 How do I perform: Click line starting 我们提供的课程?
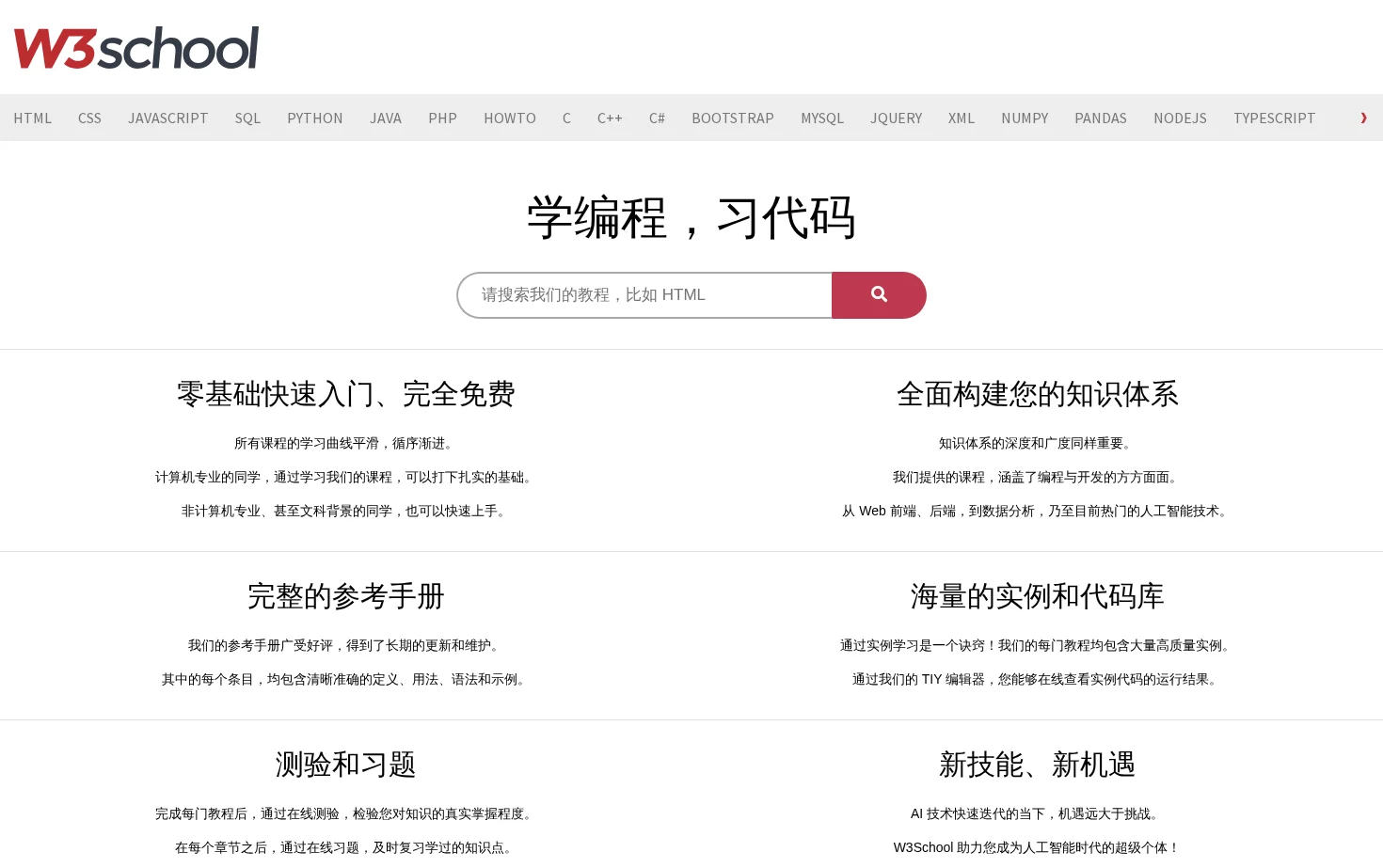tap(1037, 477)
